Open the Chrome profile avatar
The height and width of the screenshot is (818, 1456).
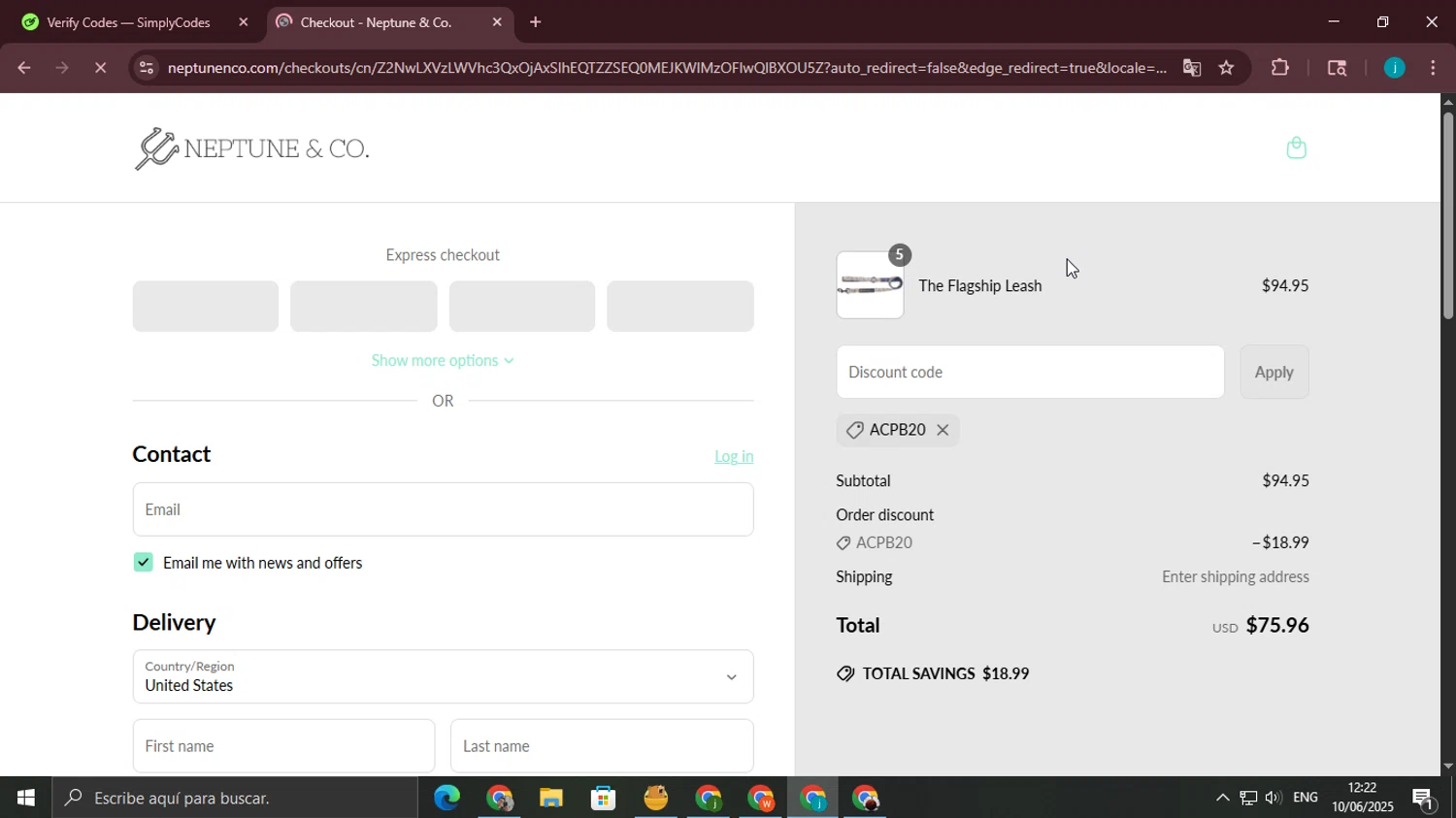[x=1395, y=68]
